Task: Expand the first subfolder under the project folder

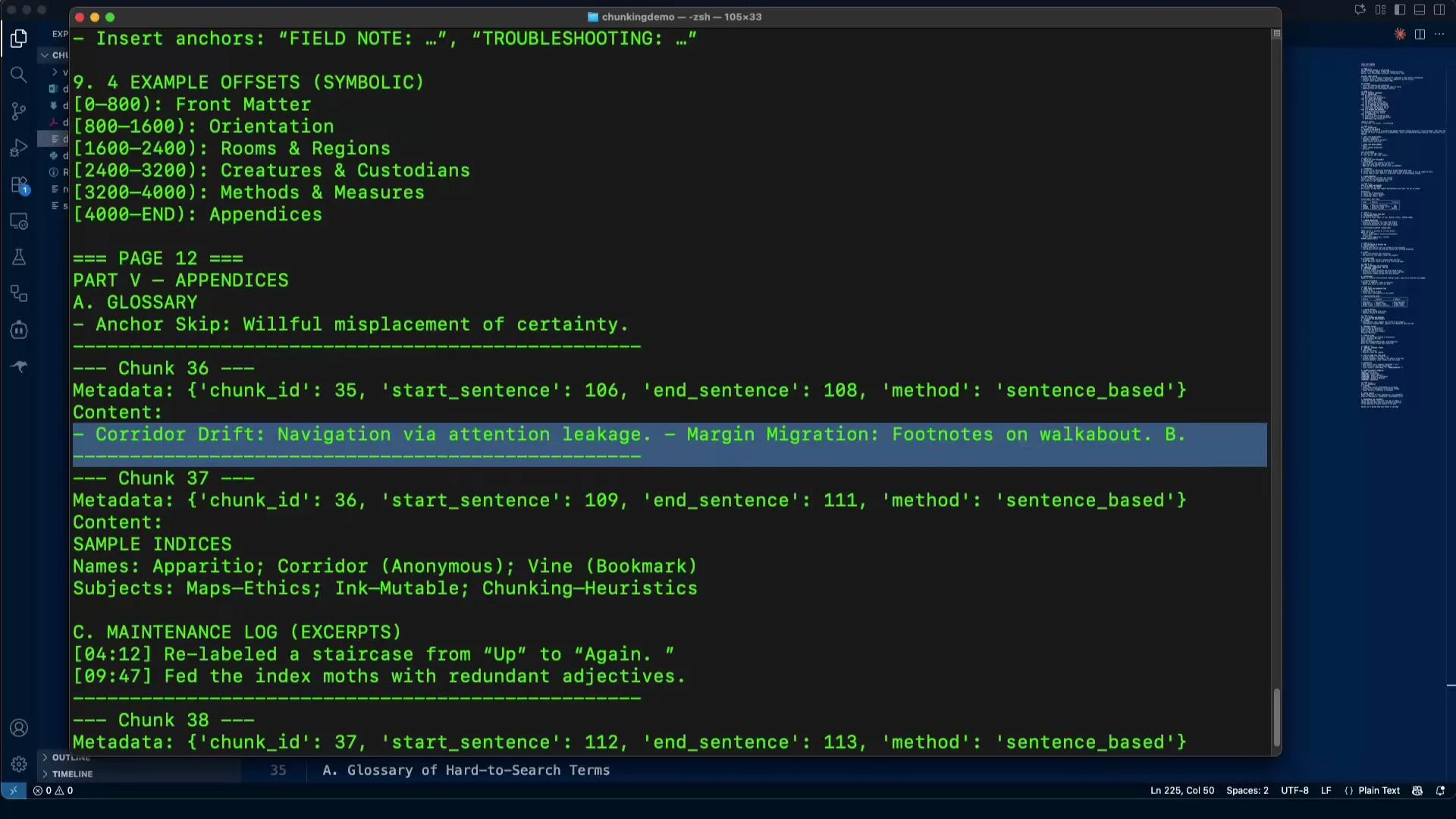Action: (x=58, y=72)
